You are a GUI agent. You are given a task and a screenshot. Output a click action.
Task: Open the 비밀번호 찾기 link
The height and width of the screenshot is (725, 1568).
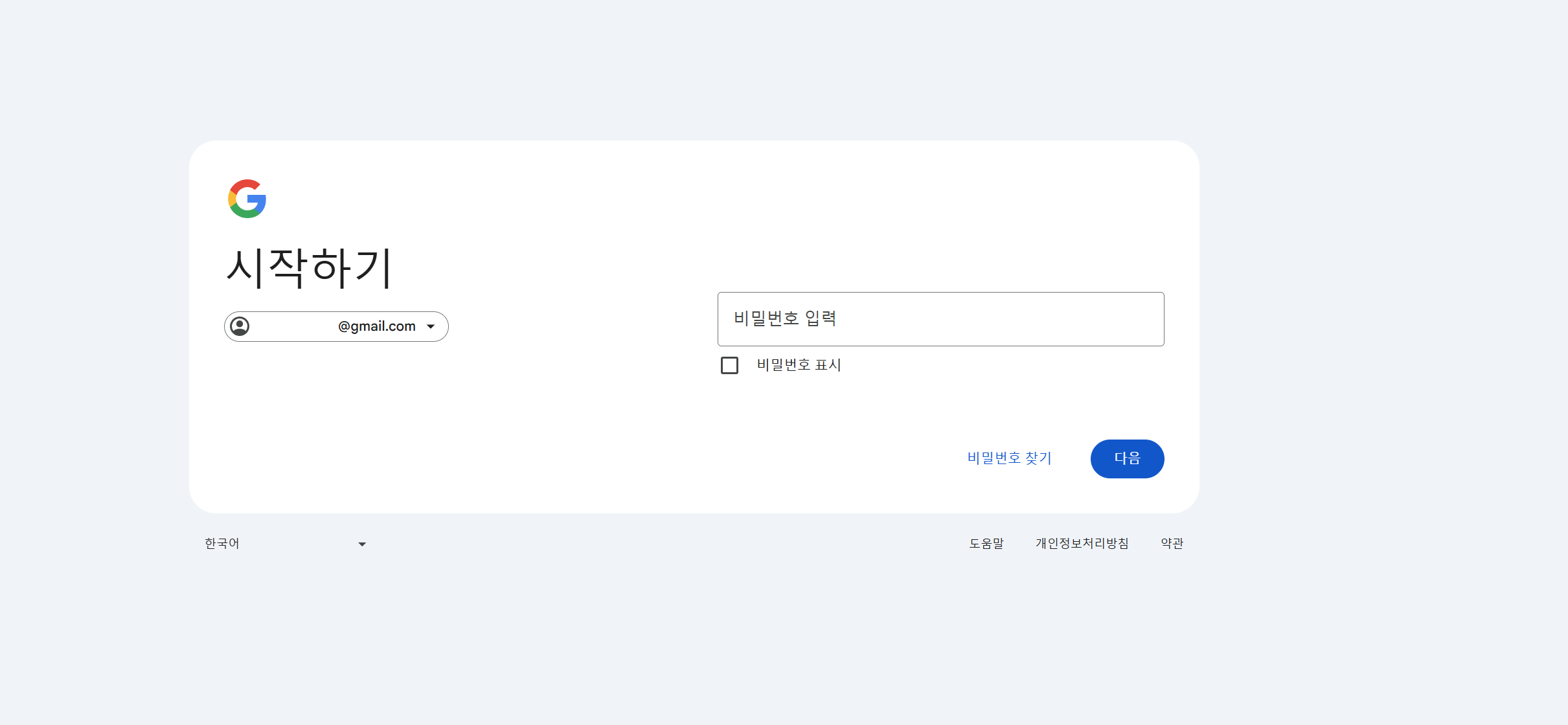[1009, 458]
